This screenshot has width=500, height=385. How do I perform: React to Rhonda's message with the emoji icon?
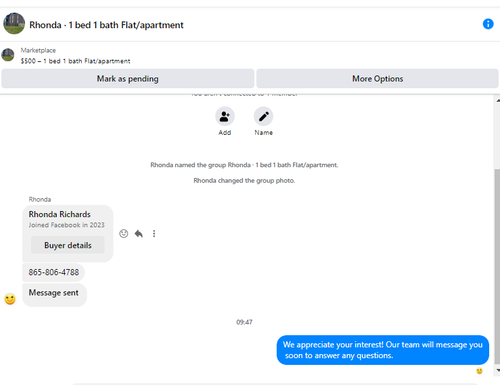click(124, 234)
